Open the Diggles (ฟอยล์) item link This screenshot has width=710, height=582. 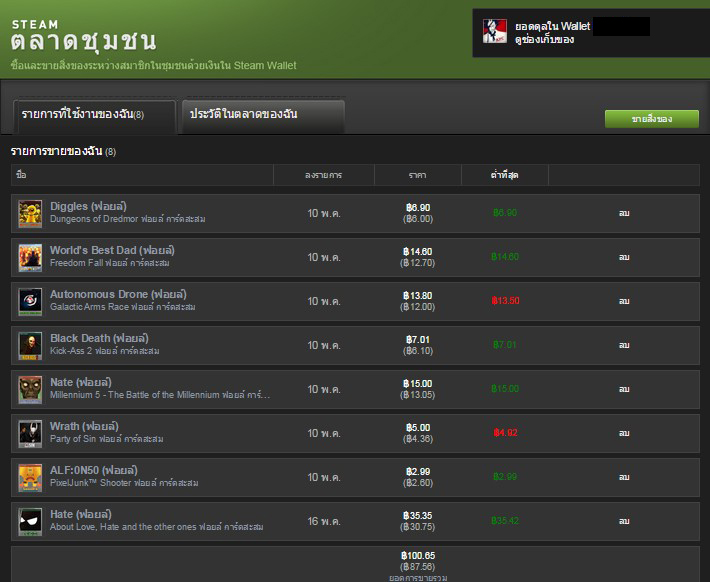88,206
